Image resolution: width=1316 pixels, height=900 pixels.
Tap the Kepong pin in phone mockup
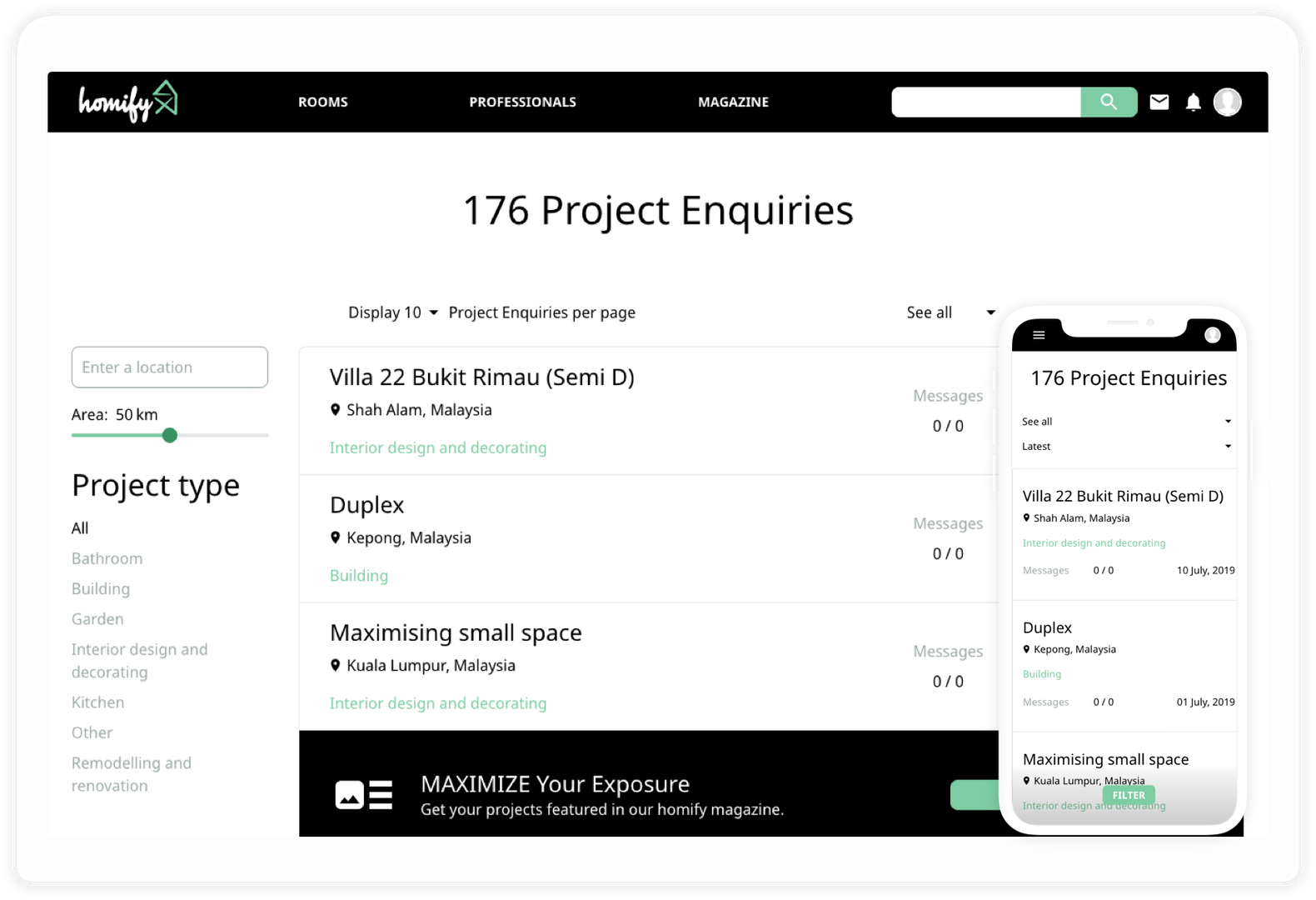click(1026, 649)
